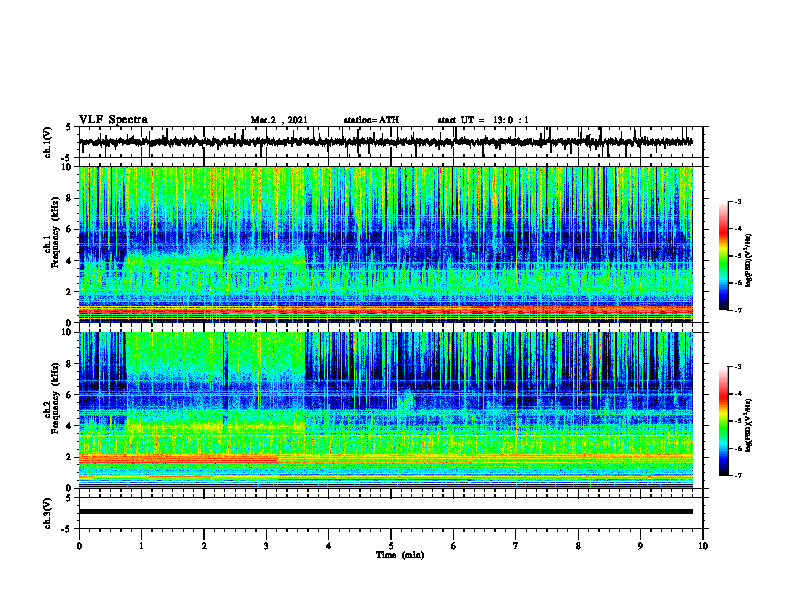Click the "5" tick on the Time axis

[391, 546]
